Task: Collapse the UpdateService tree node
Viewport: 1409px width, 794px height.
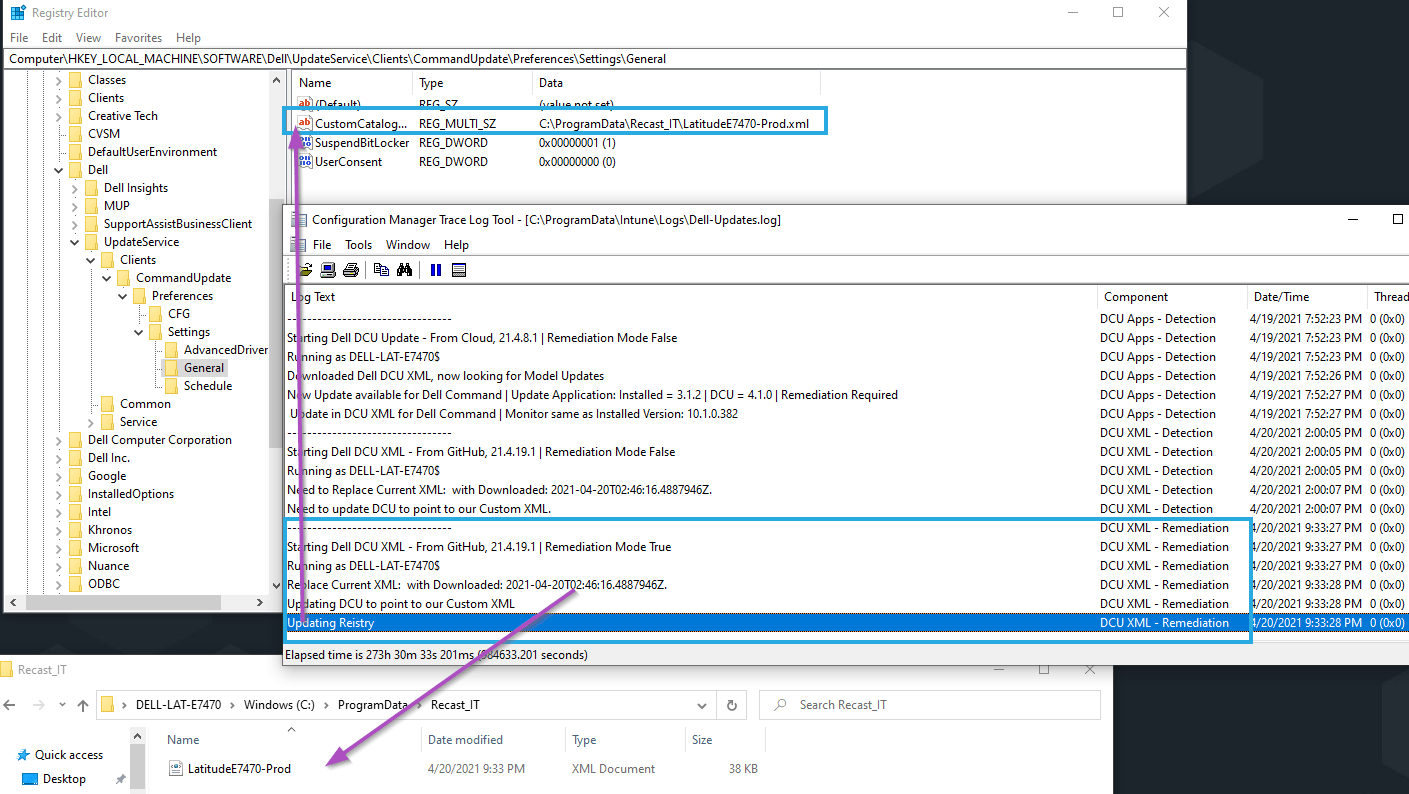Action: pyautogui.click(x=75, y=242)
